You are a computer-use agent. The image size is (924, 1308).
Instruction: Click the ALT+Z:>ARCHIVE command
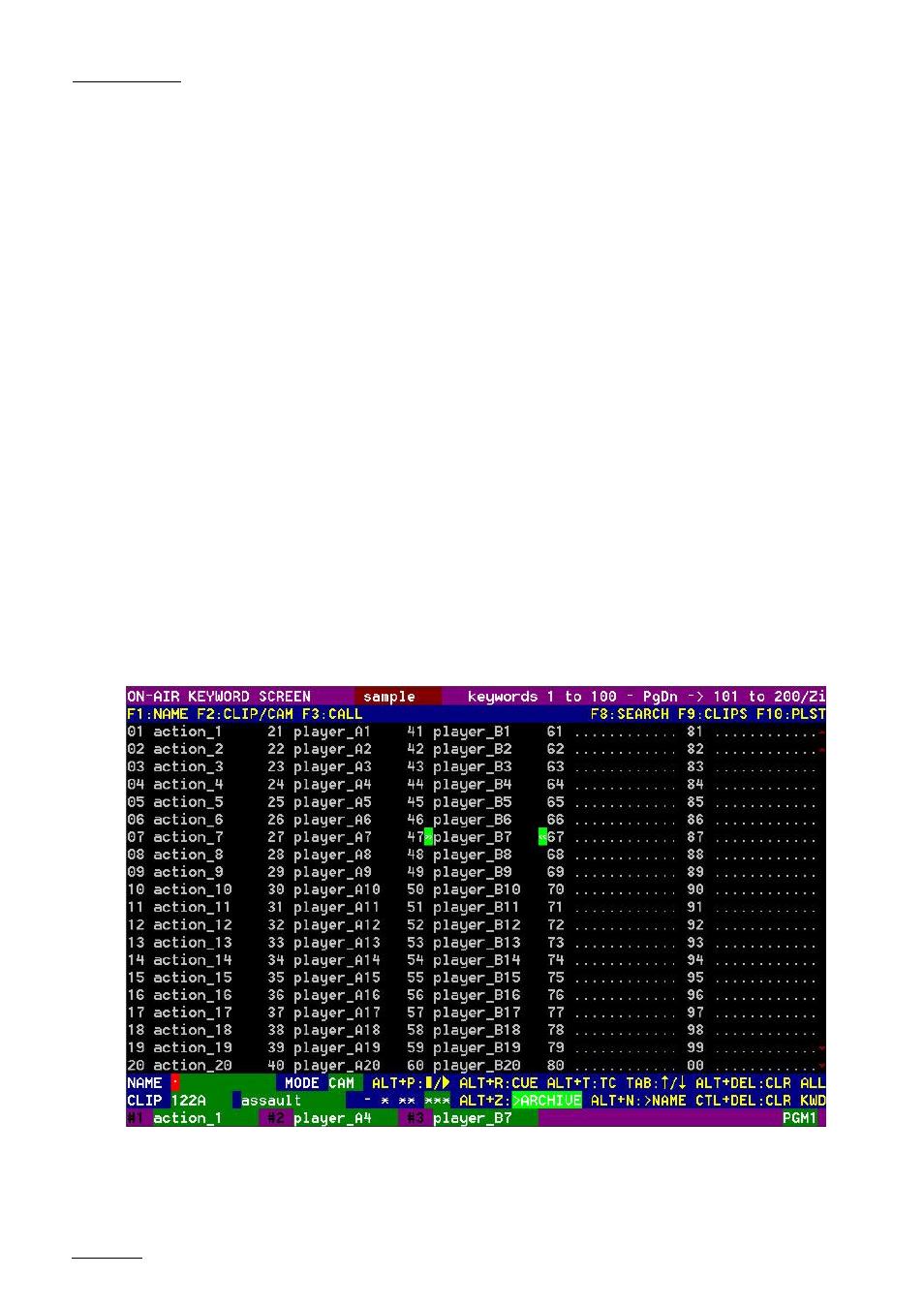520,1101
